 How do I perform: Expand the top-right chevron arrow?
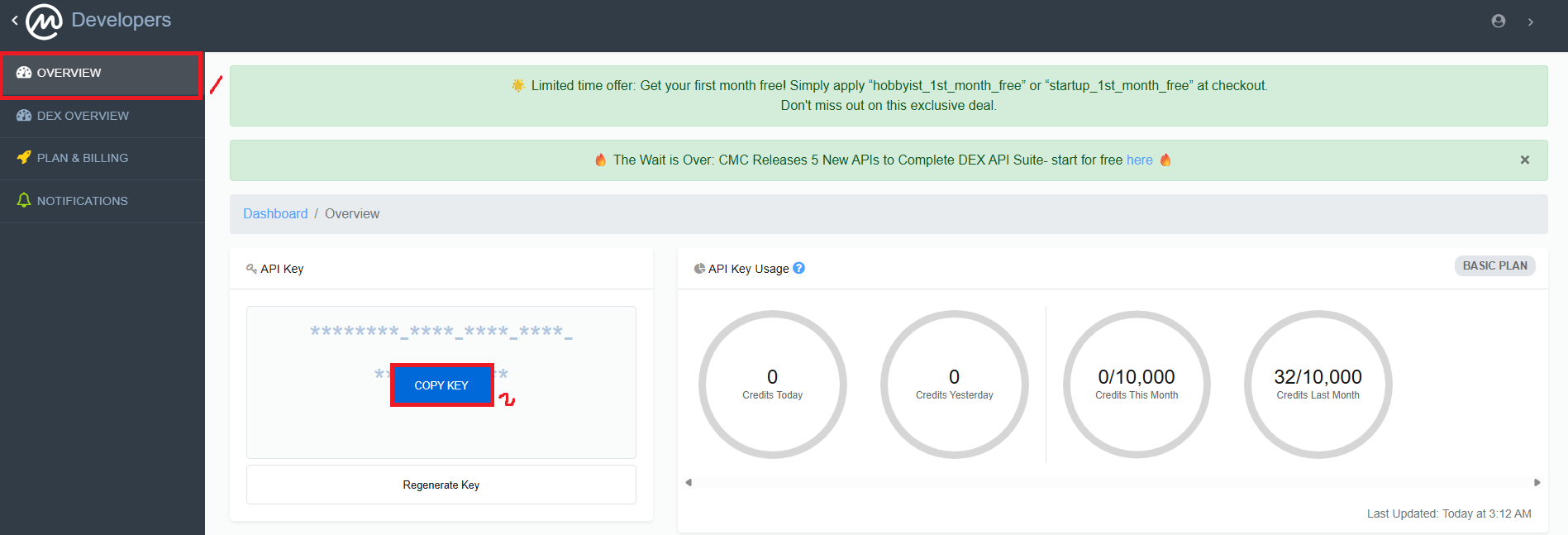pos(1530,22)
